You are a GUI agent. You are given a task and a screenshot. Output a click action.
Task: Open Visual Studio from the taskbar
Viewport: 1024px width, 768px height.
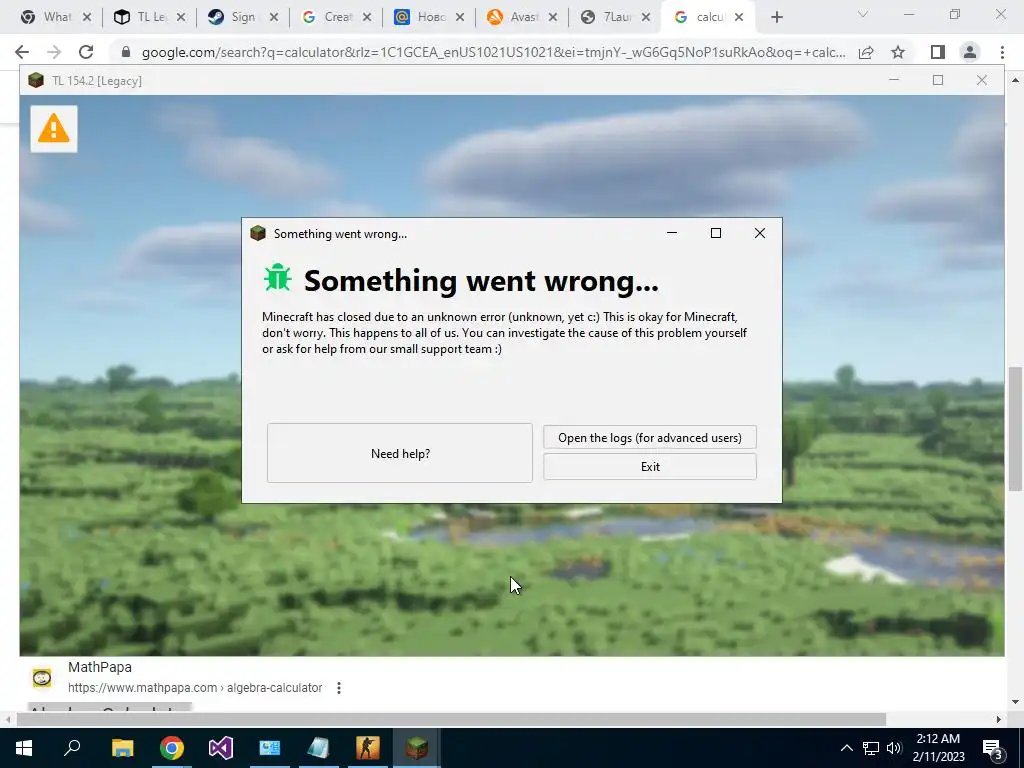tap(221, 748)
